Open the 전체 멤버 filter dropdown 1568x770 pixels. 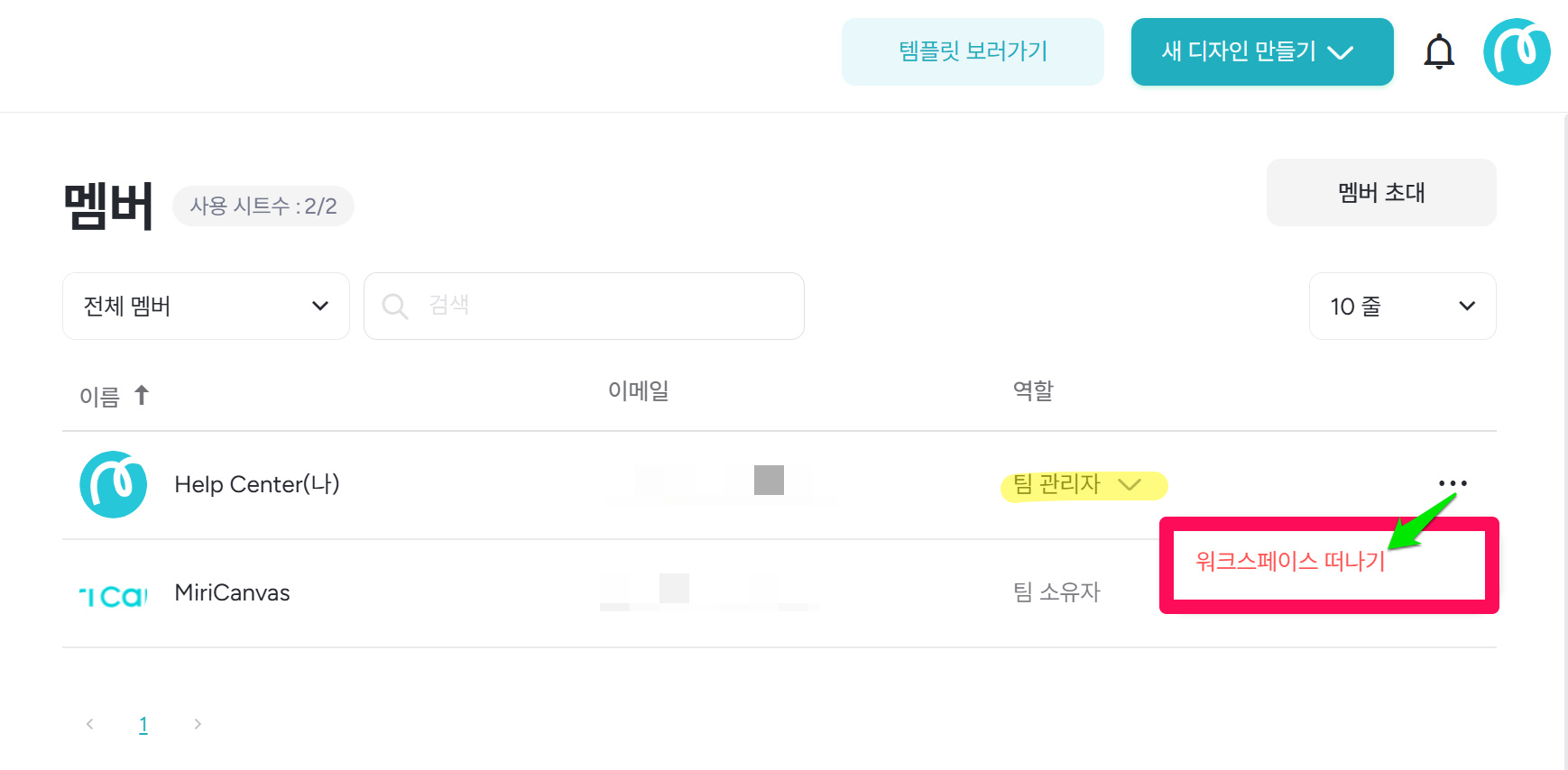(x=206, y=307)
